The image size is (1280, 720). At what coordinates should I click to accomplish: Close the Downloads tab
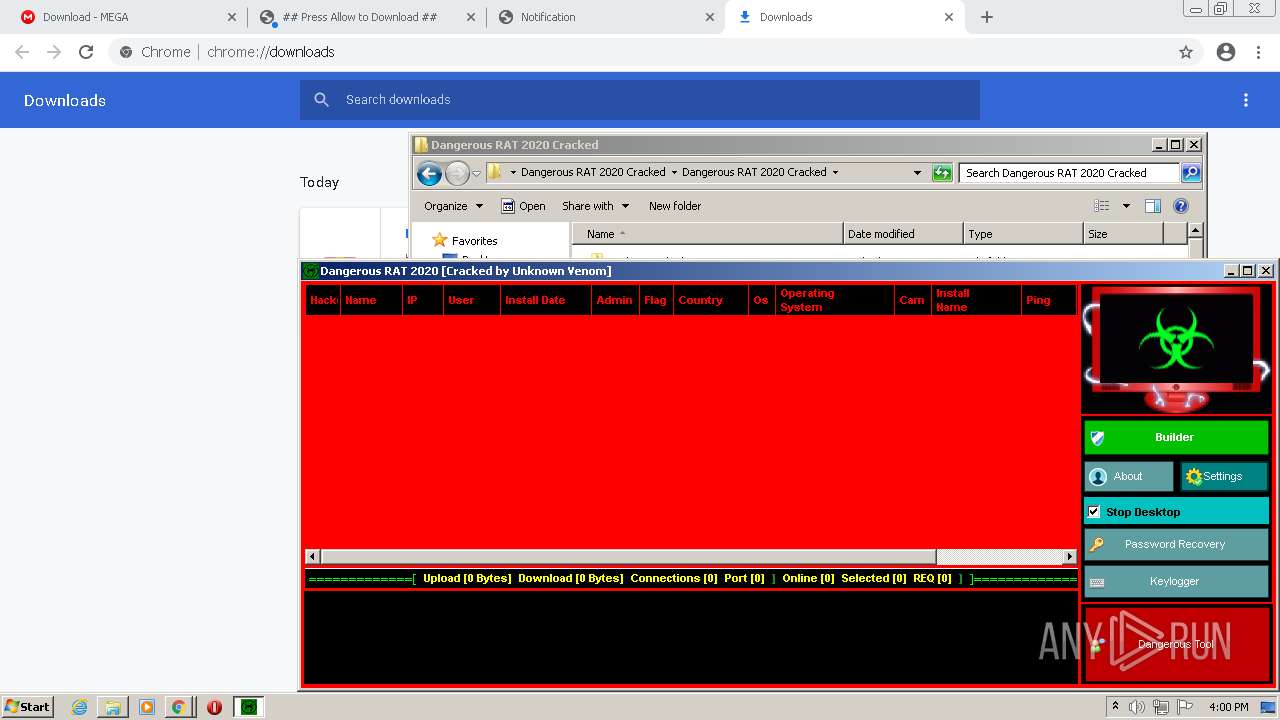click(x=949, y=17)
